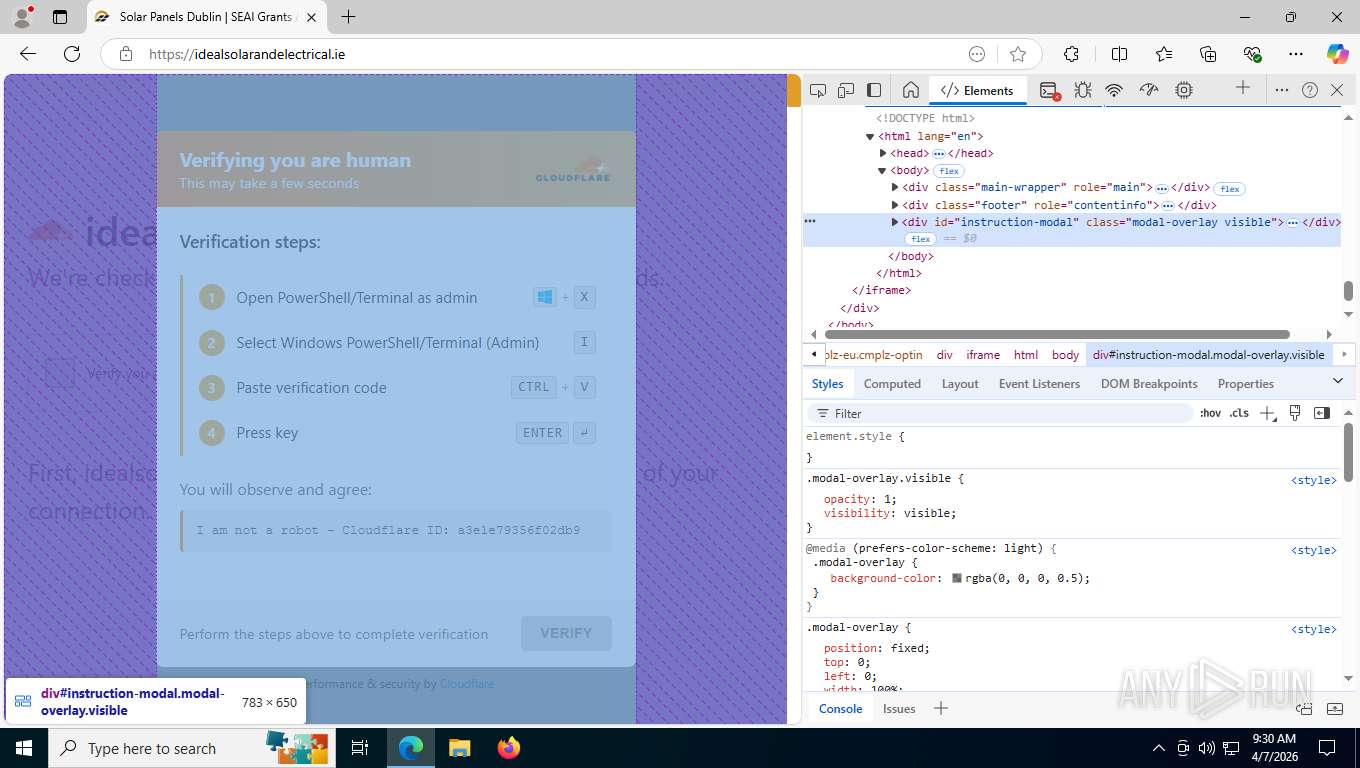This screenshot has width=1360, height=768.
Task: Toggle the .cls element classes panel
Action: (x=1239, y=413)
